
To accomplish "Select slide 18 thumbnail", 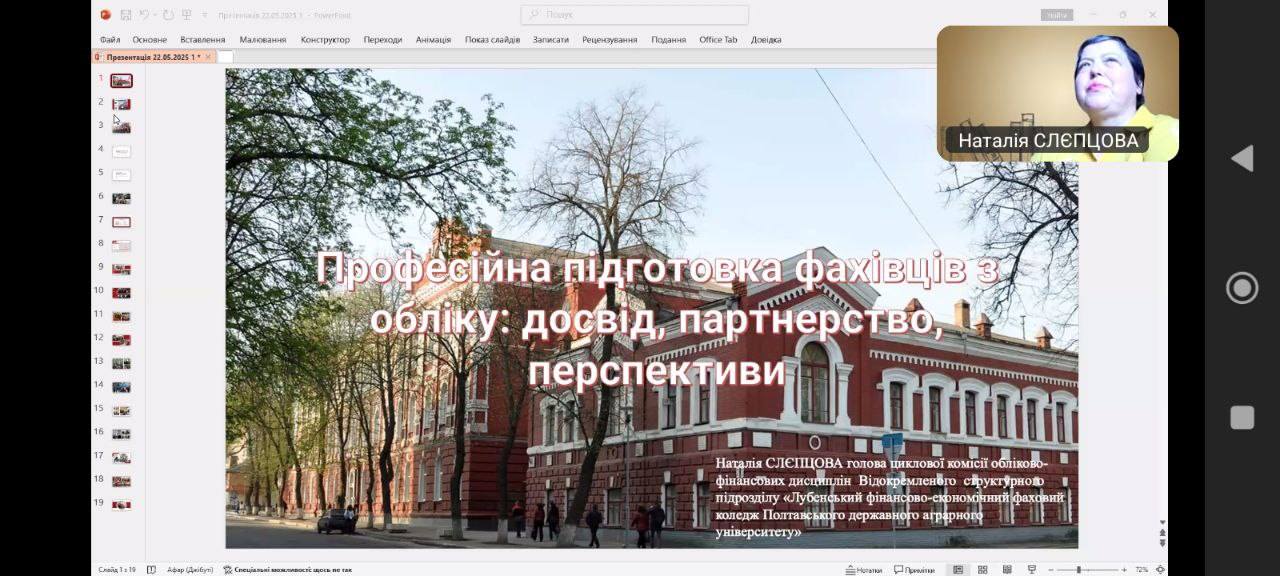I will click(121, 481).
